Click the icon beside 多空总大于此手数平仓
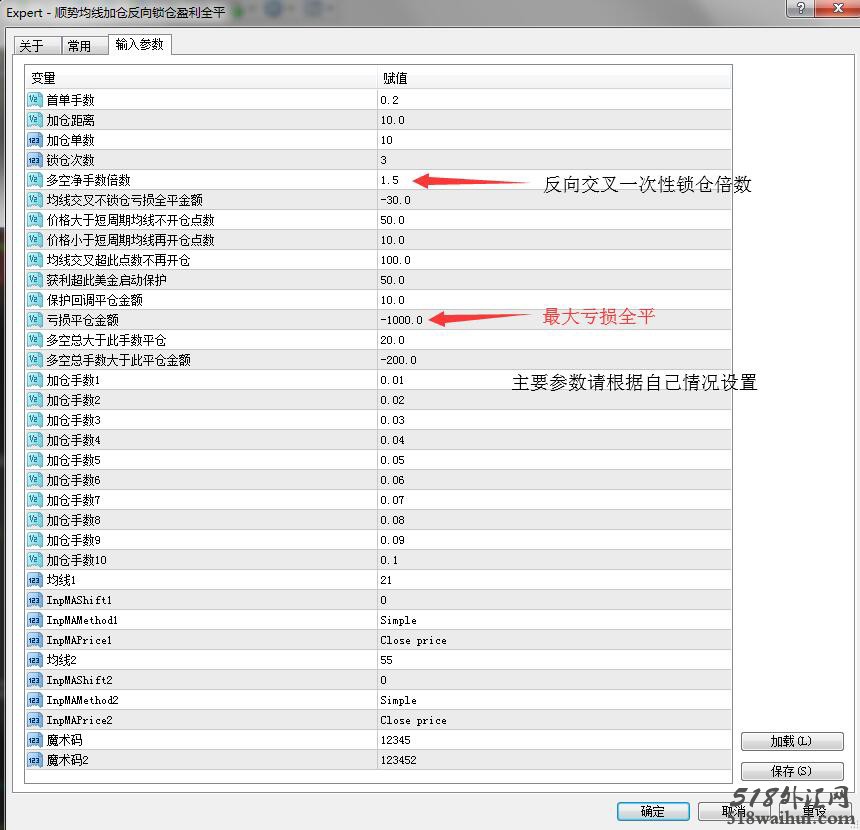 pyautogui.click(x=34, y=340)
